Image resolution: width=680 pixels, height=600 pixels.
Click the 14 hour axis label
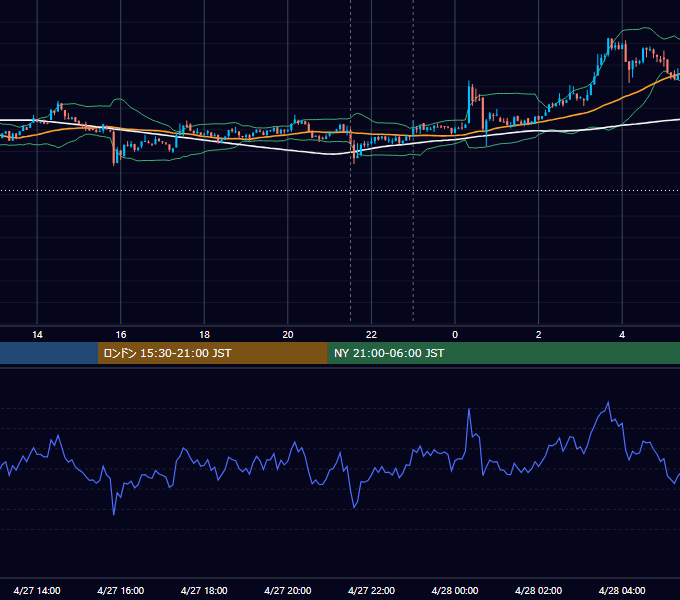point(37,335)
